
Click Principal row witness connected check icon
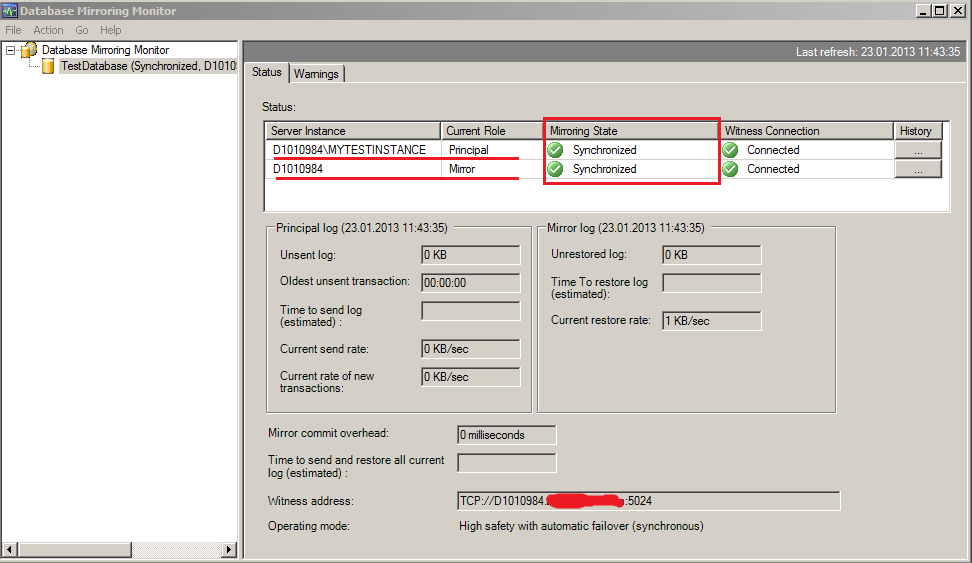(x=730, y=150)
